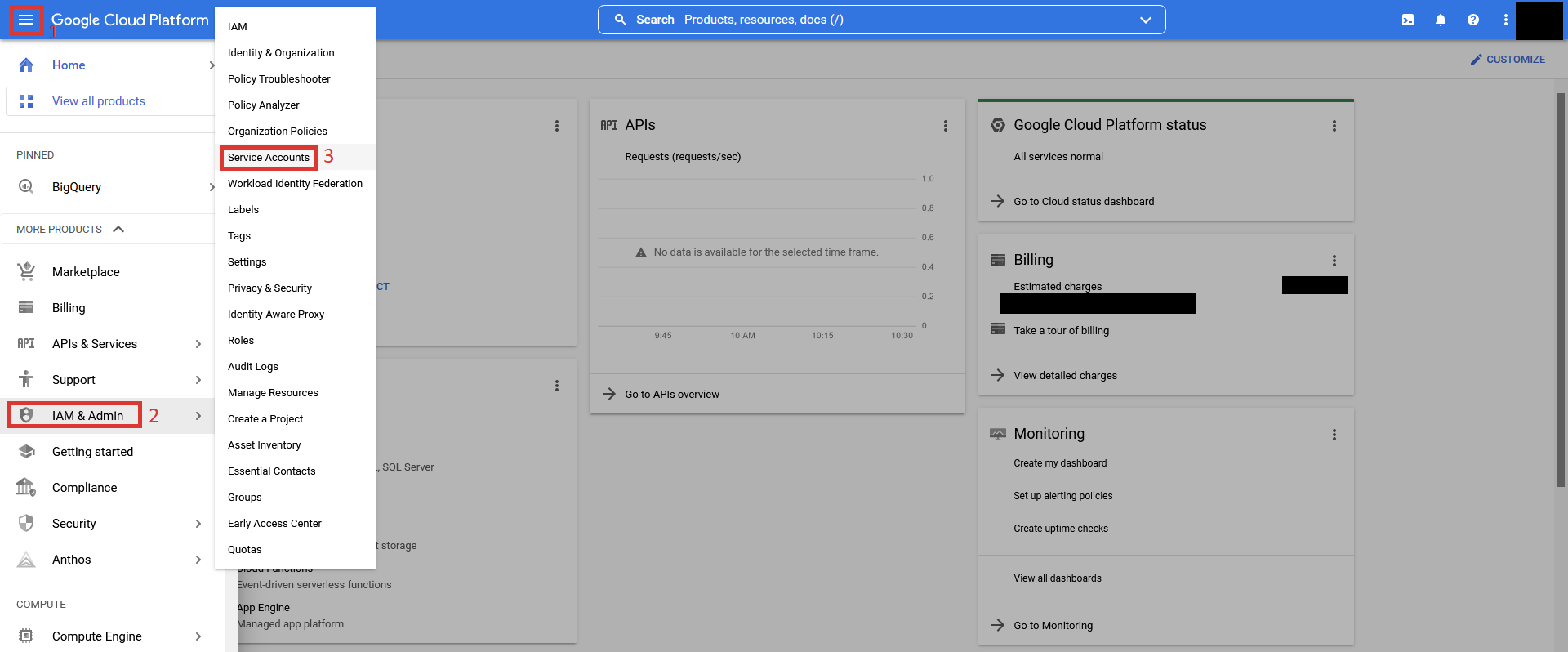Select Roles in the IAM submenu

295,341
